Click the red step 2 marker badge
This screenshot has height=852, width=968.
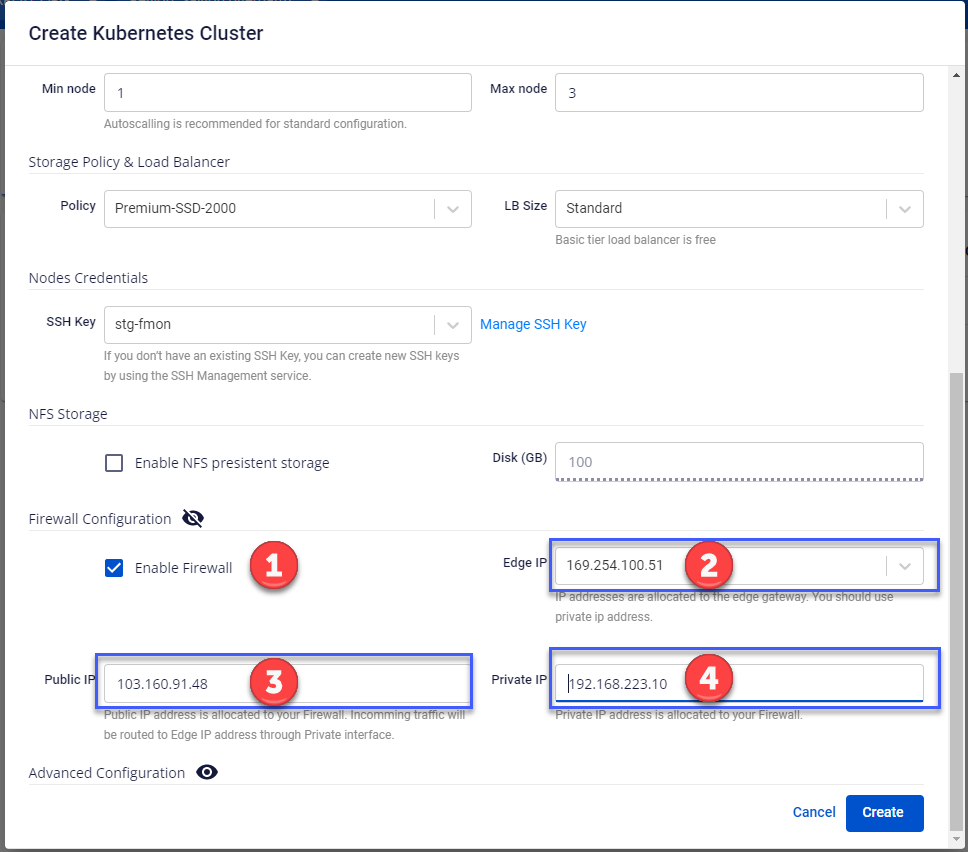pos(709,565)
